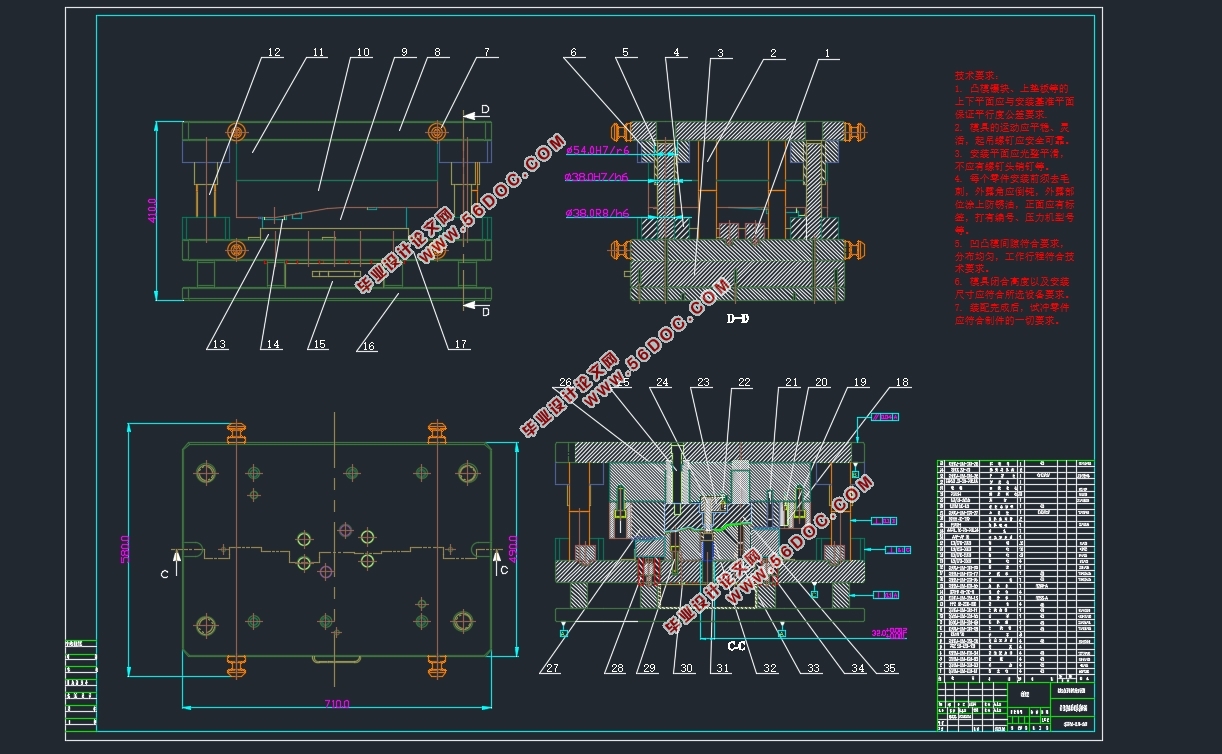Image resolution: width=1222 pixels, height=754 pixels.
Task: Select the ø38.0R8/h6 fit annotation
Action: 598,213
